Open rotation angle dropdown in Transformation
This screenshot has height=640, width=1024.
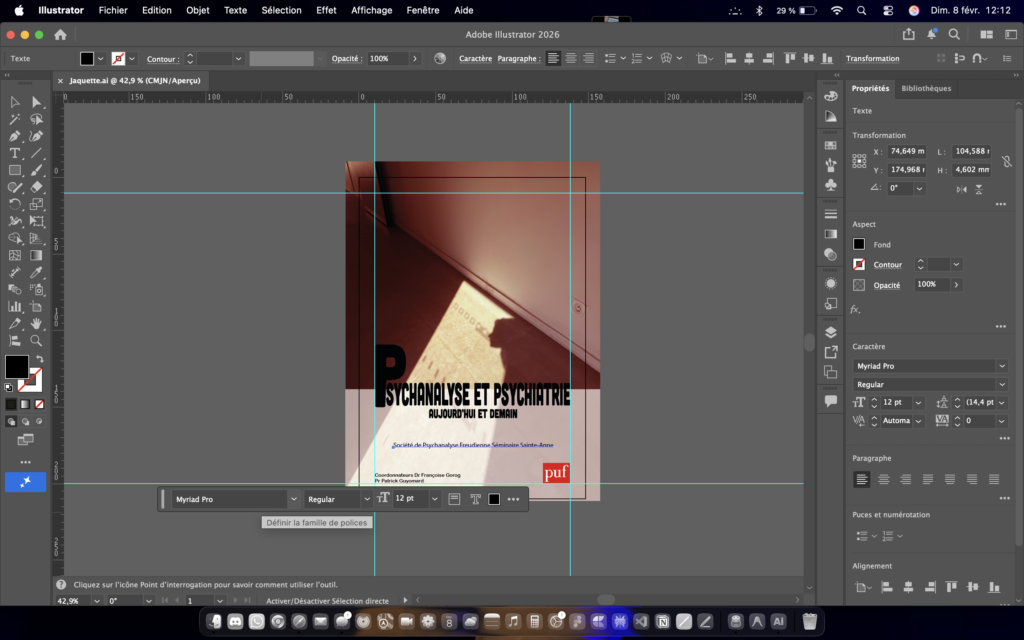coord(920,188)
